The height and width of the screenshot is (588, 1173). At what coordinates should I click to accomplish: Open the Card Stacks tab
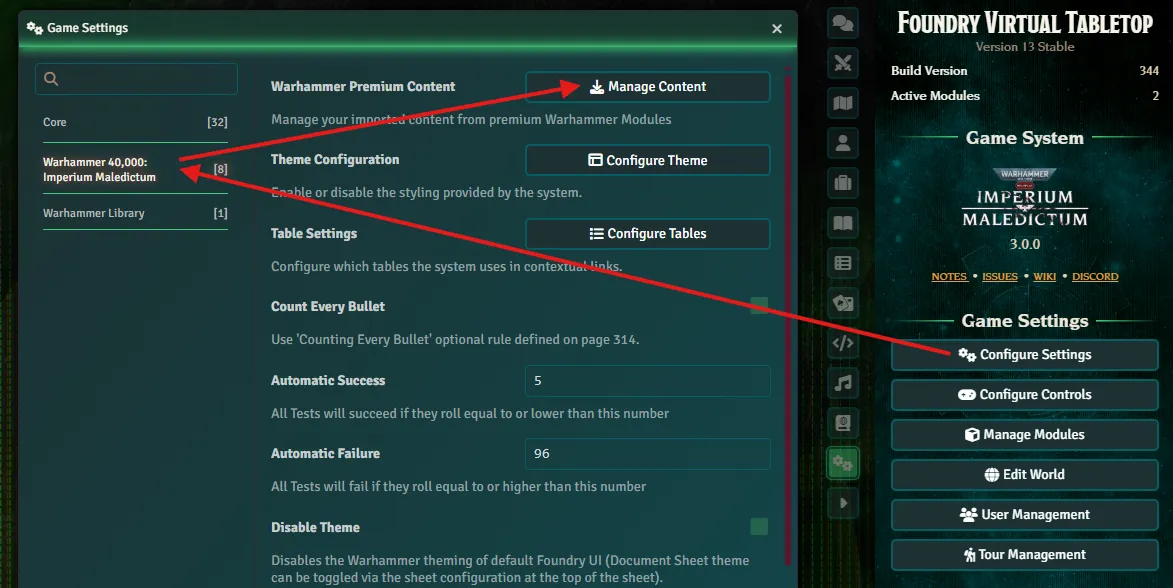pyautogui.click(x=843, y=303)
